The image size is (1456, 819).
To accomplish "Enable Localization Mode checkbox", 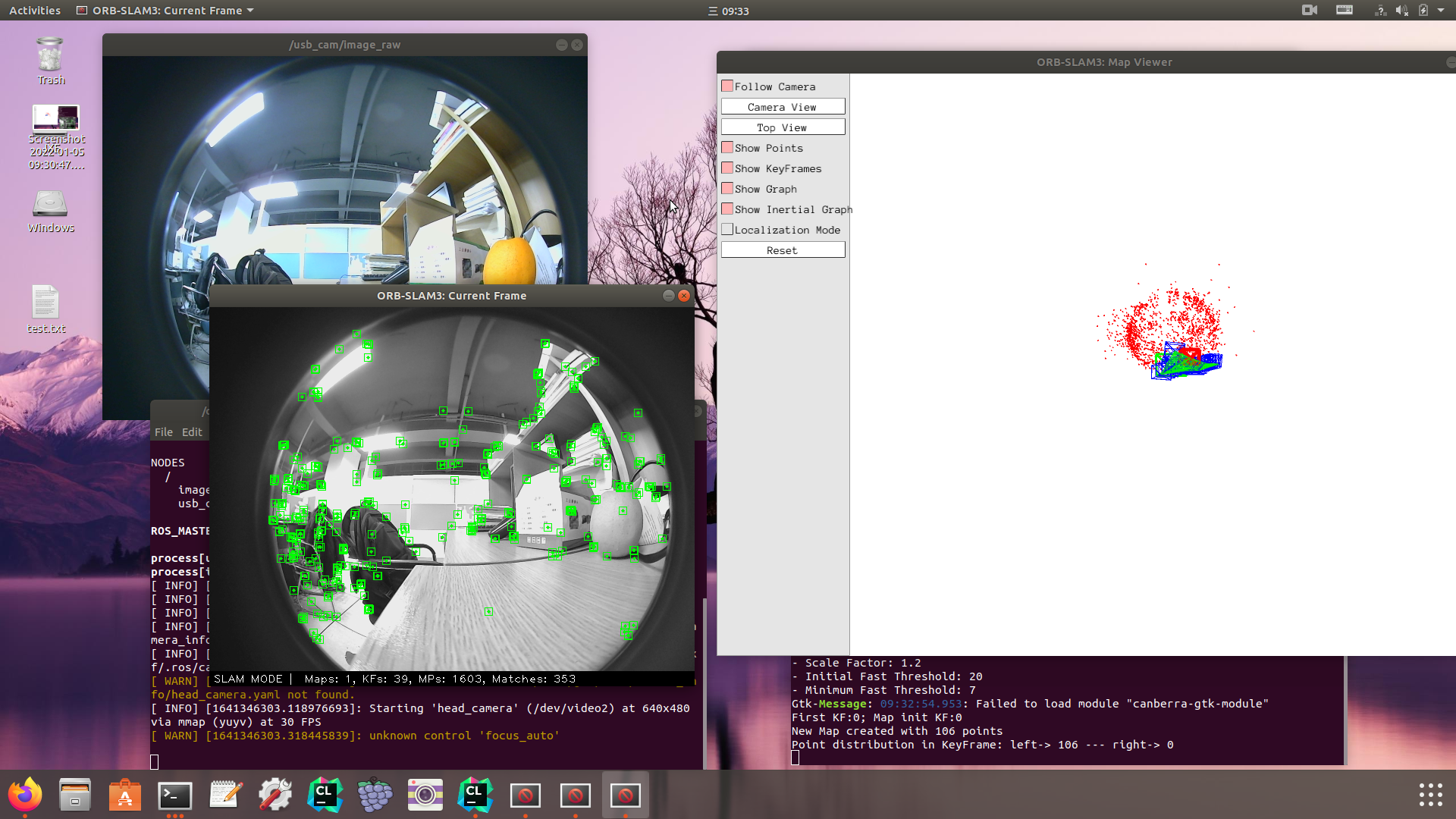I will tap(727, 229).
